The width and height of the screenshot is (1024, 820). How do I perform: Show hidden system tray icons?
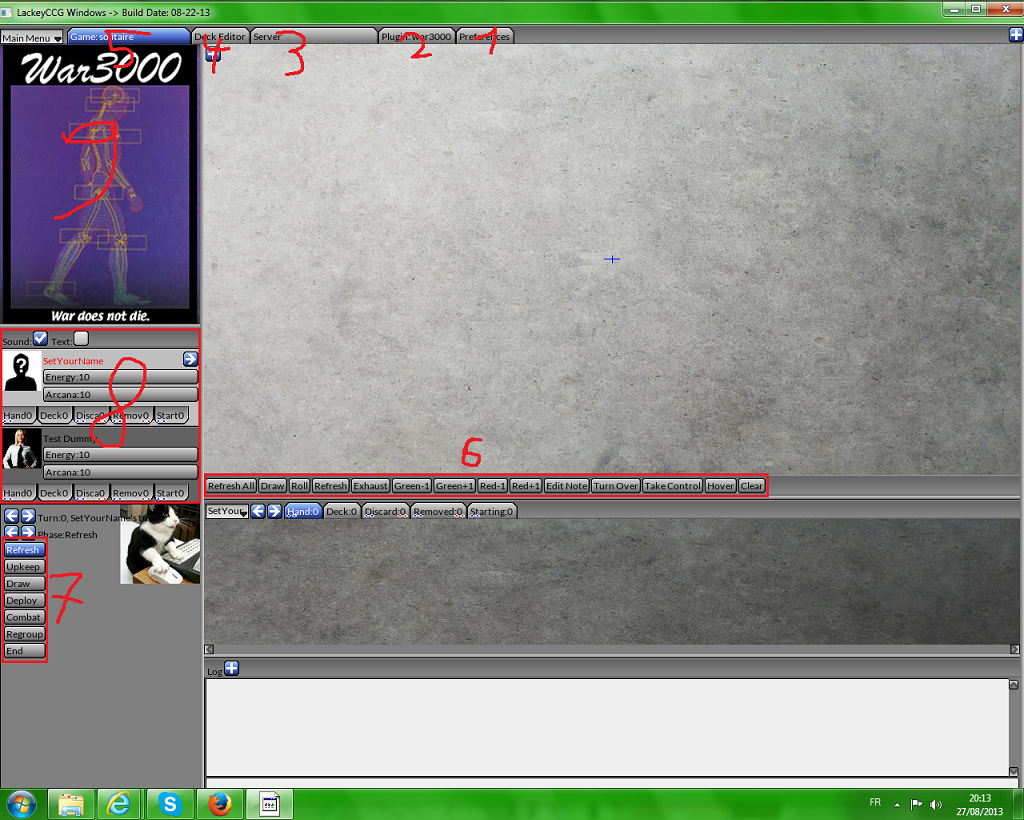897,804
